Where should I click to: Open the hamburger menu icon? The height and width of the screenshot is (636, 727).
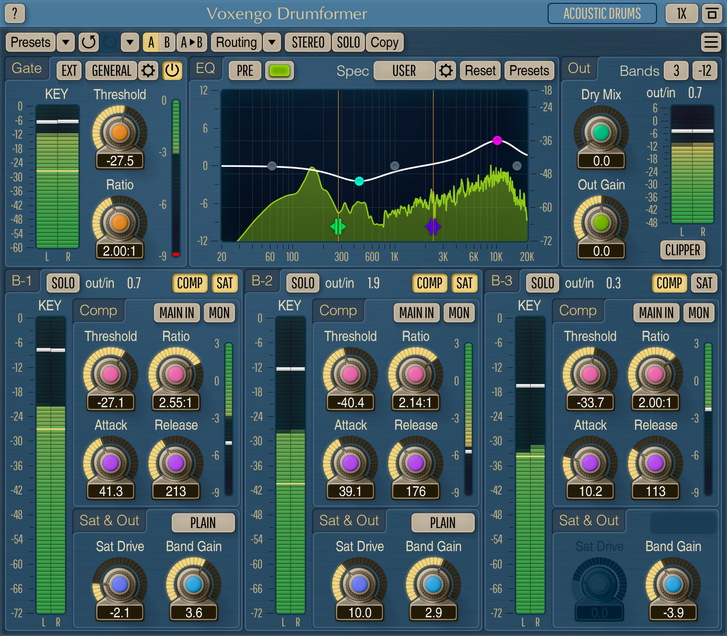[x=710, y=42]
